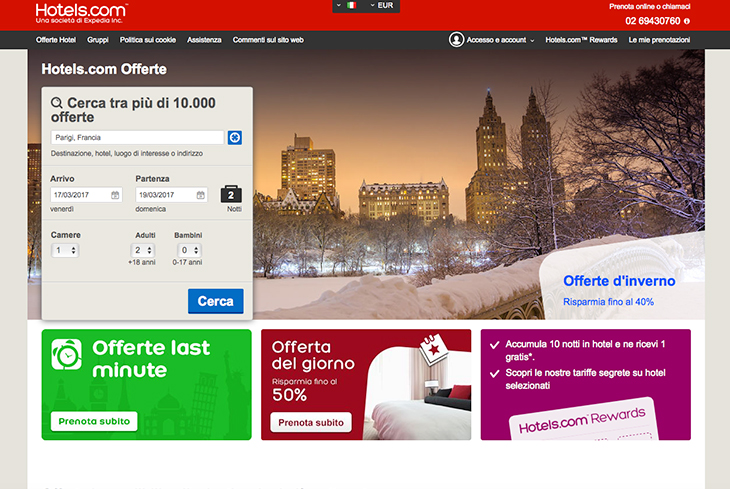Click Prenota online o chiamaci text
730x489 pixels.
tap(649, 7)
